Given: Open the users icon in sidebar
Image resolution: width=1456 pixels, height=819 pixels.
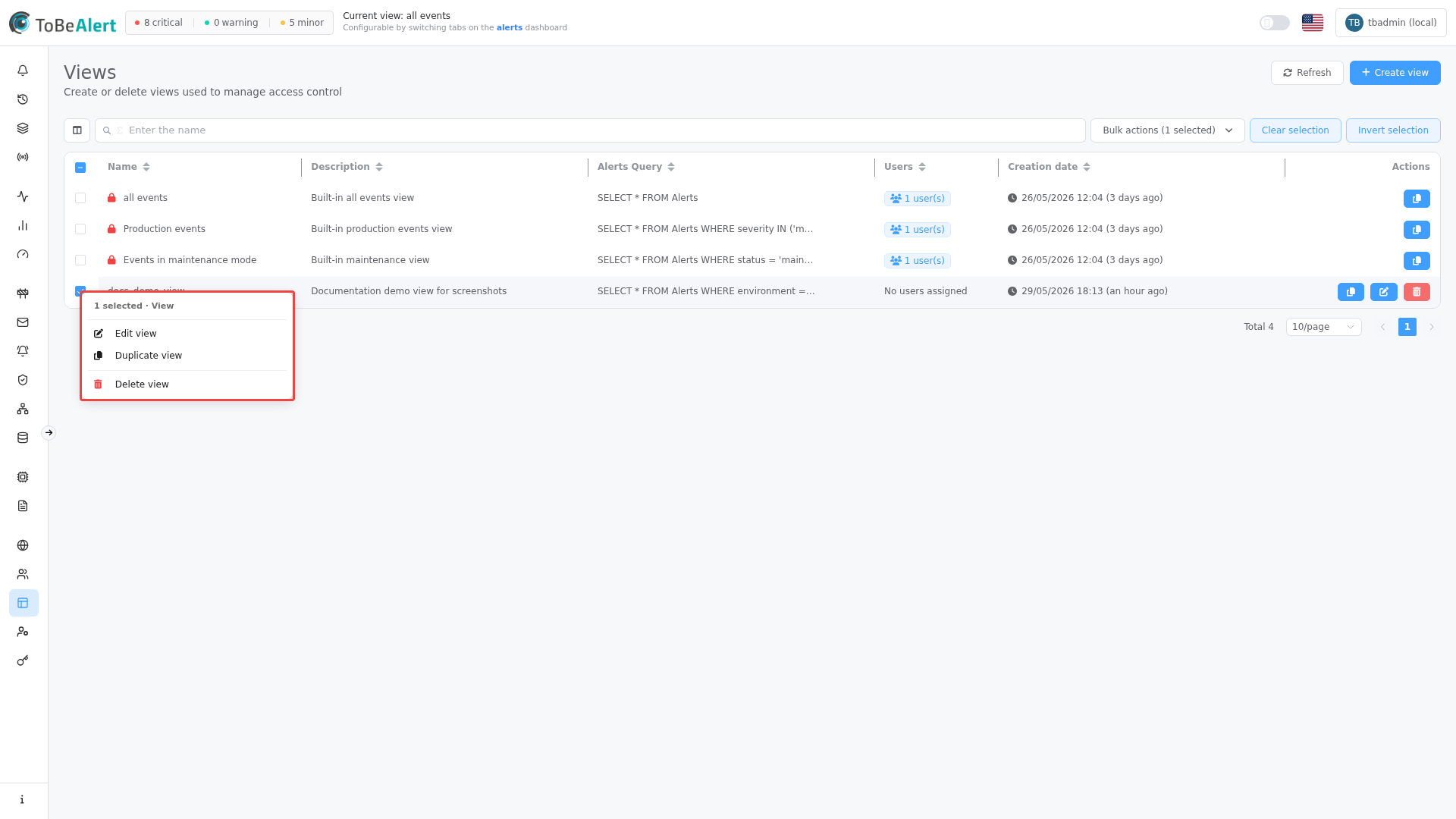Looking at the screenshot, I should tap(23, 574).
